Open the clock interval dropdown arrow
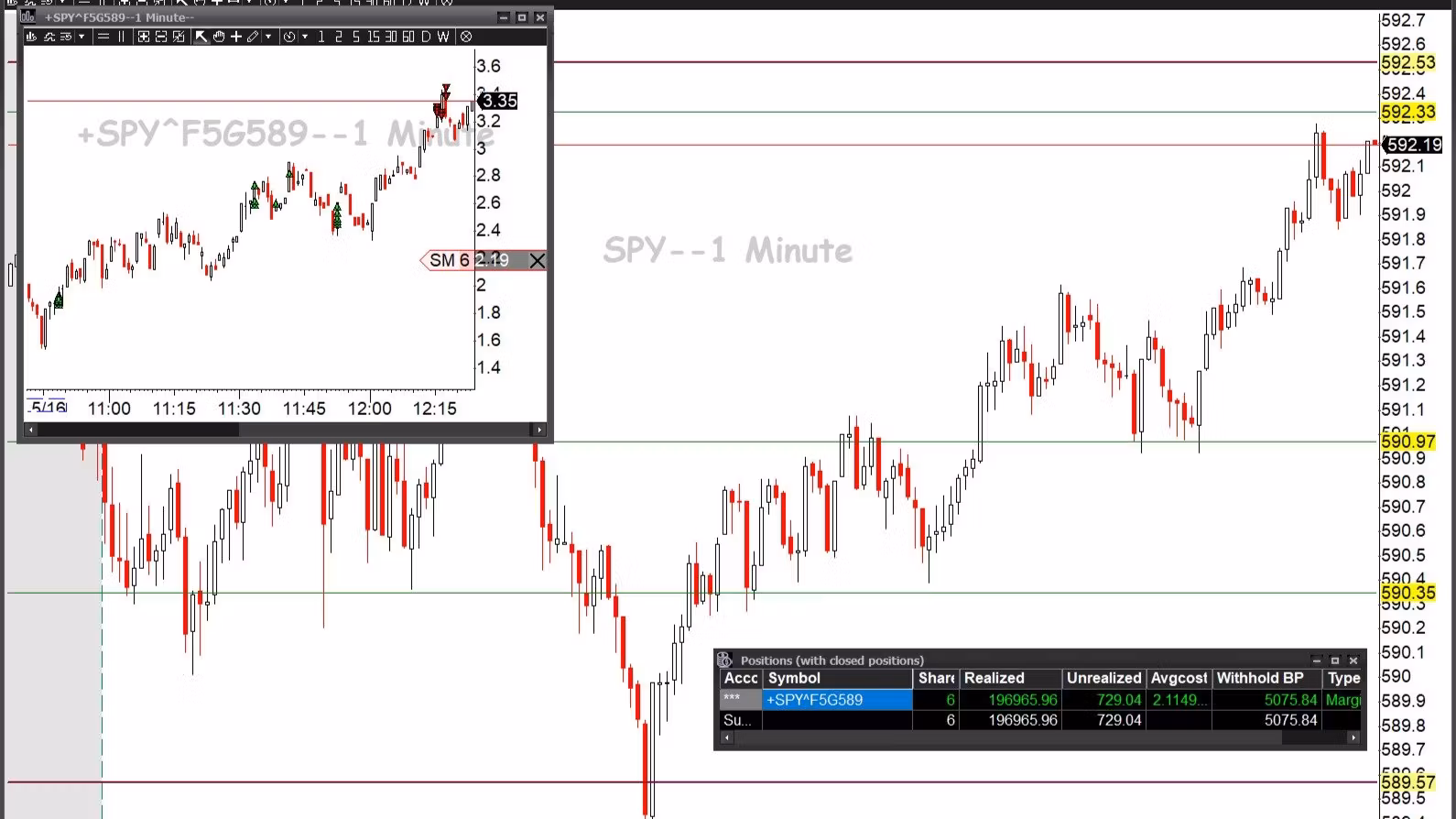1456x819 pixels. tap(305, 37)
